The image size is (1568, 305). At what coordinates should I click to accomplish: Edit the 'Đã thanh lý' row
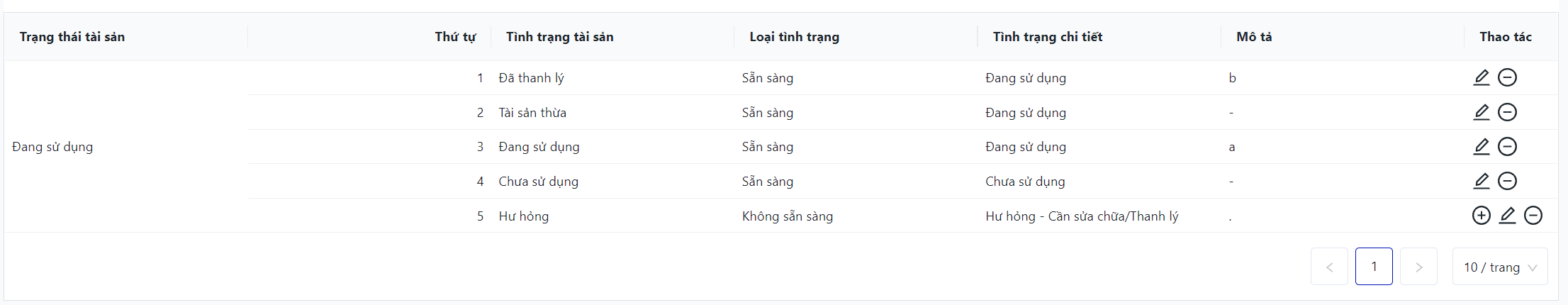(1482, 77)
